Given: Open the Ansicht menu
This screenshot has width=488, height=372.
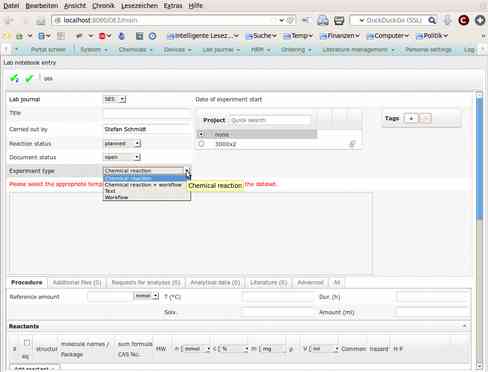Looking at the screenshot, I should pos(75,6).
